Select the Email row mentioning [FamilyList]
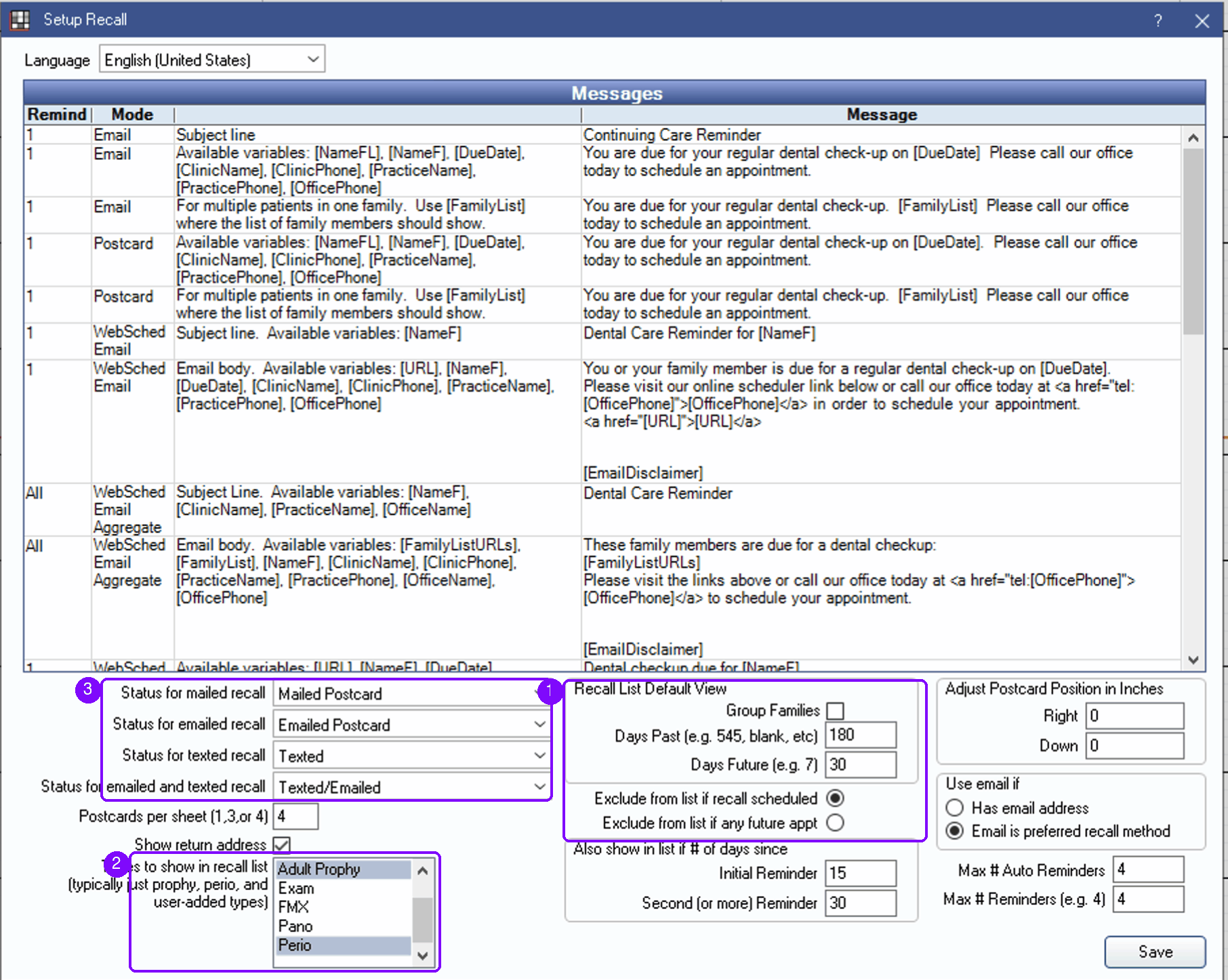The height and width of the screenshot is (980, 1228). [603, 215]
